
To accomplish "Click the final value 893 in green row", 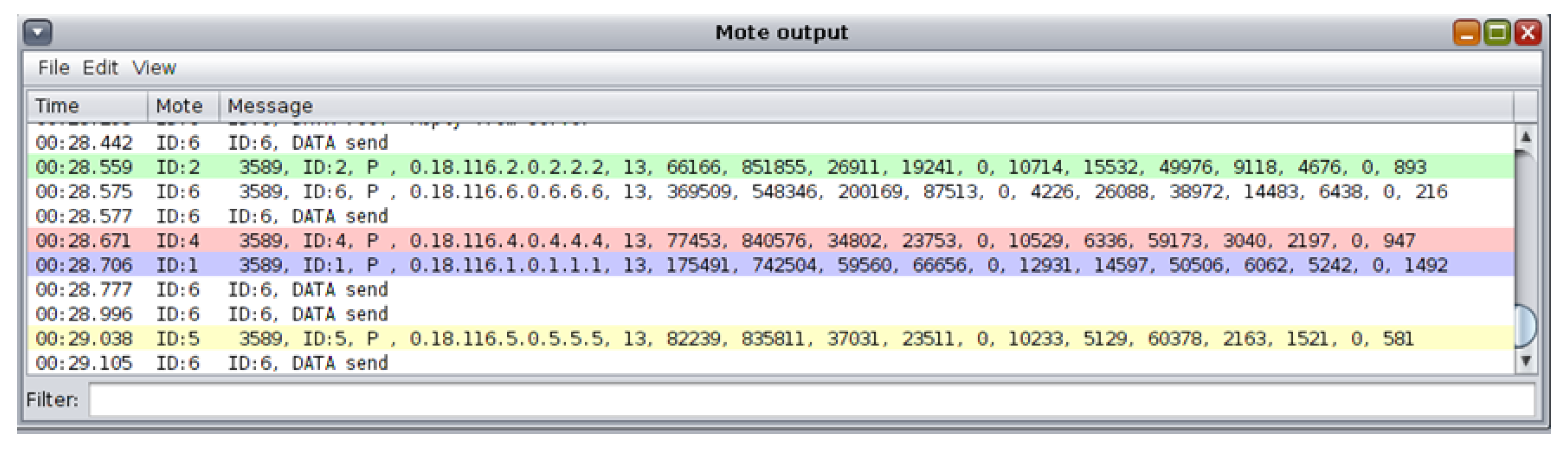I will [x=1410, y=167].
